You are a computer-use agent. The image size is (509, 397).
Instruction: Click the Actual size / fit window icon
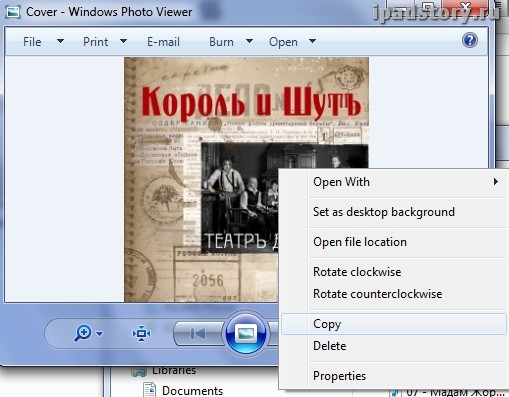coord(141,333)
